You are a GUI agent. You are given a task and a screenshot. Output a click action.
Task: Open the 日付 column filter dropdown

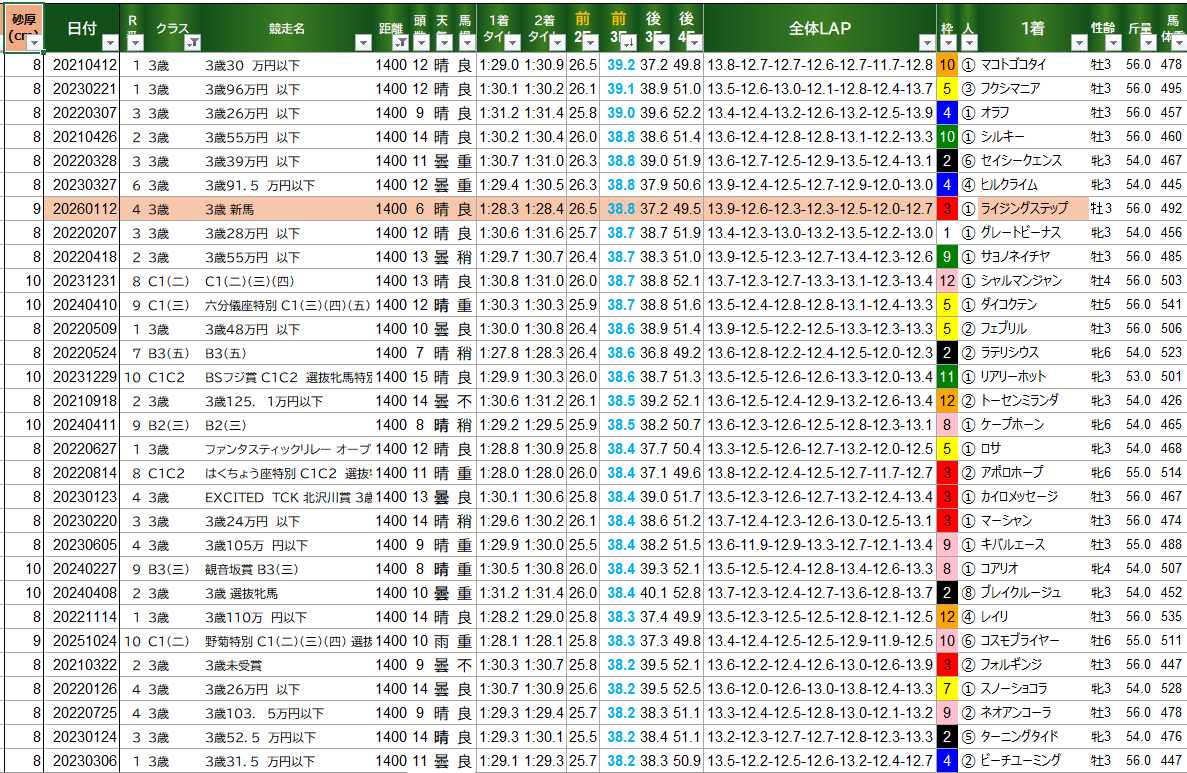pyautogui.click(x=111, y=43)
